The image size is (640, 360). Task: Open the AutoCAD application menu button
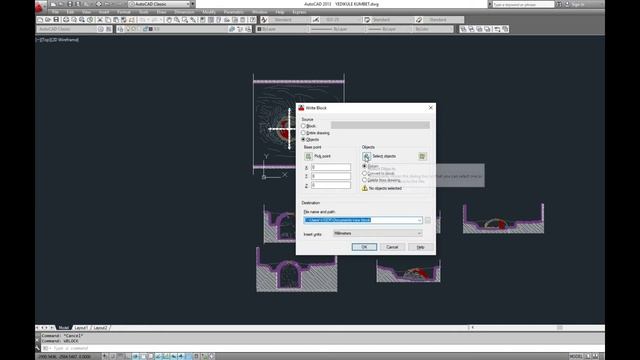(40, 7)
